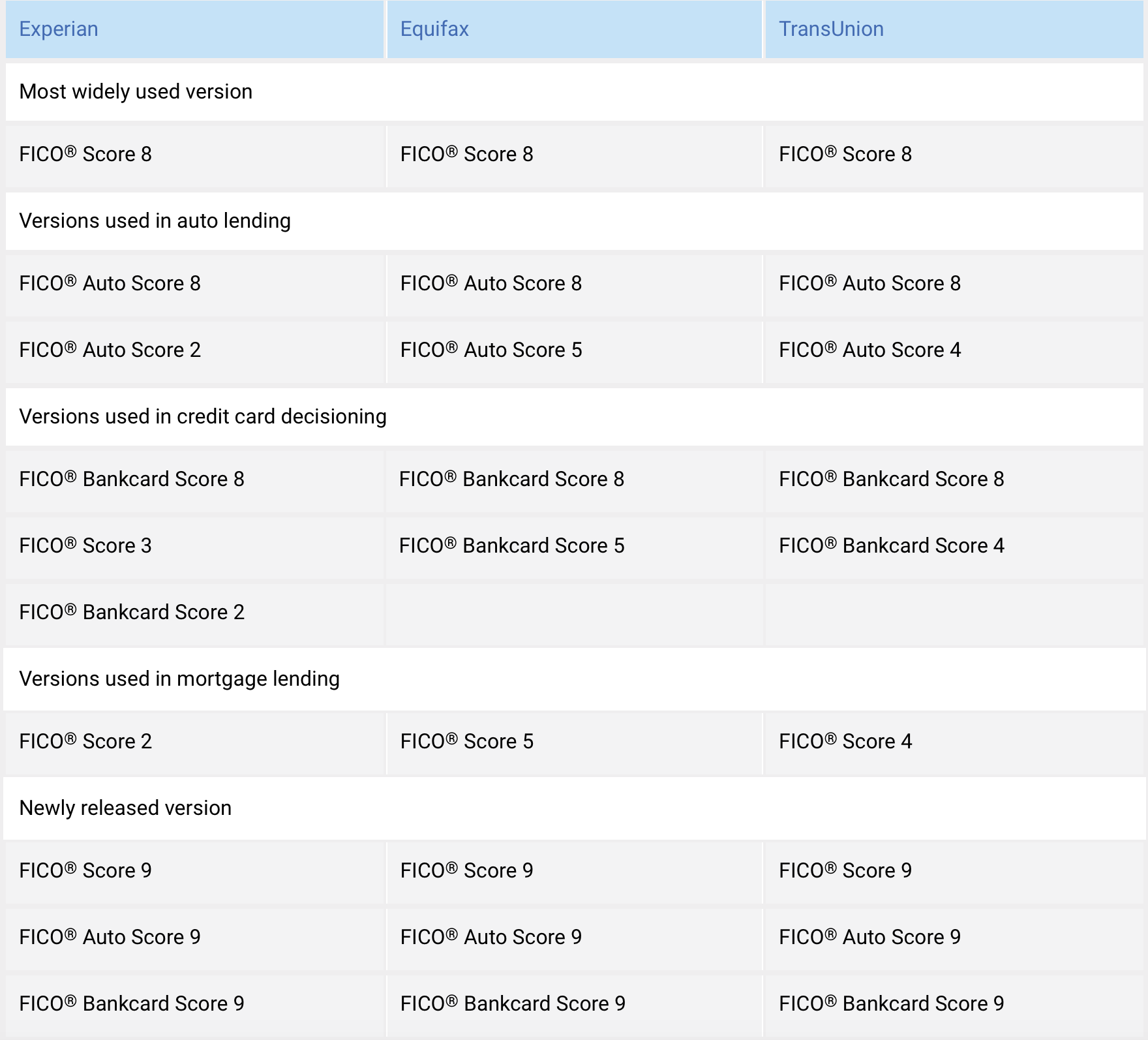
Task: Select the 'Most widely used version' row
Action: point(574,91)
